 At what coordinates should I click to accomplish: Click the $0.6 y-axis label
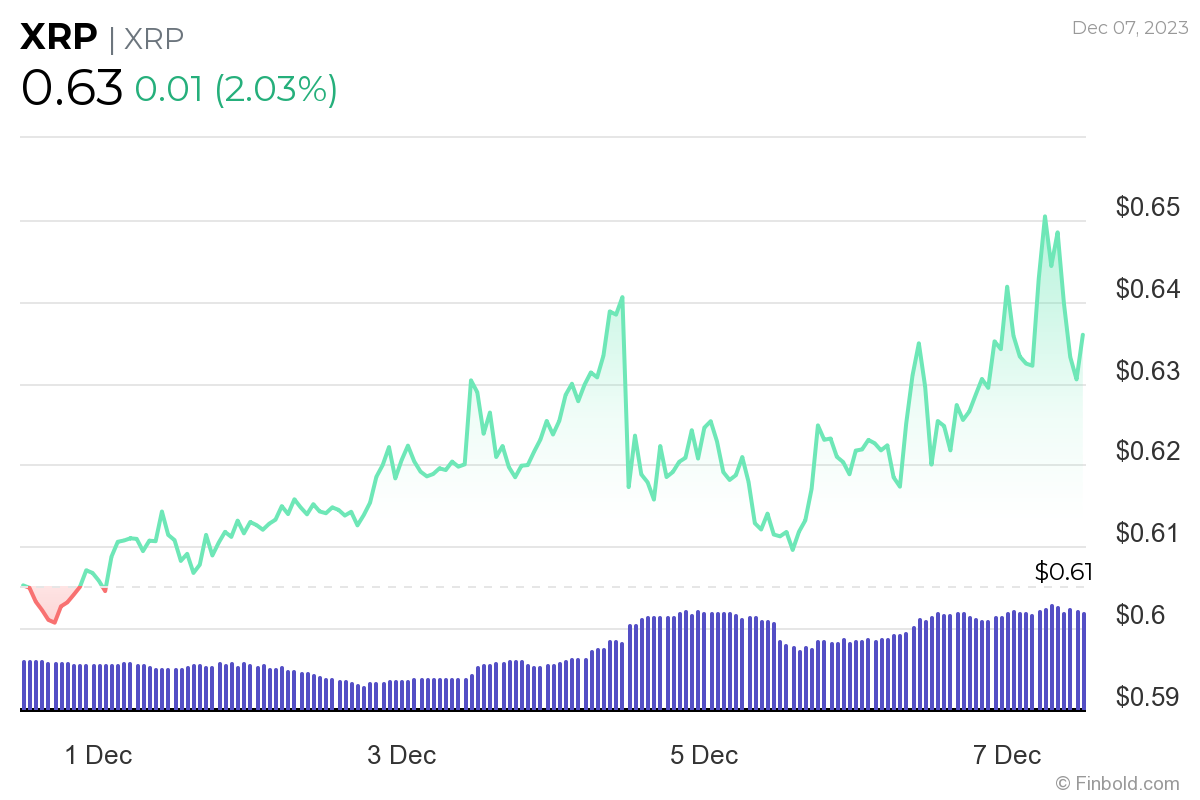click(x=1142, y=615)
